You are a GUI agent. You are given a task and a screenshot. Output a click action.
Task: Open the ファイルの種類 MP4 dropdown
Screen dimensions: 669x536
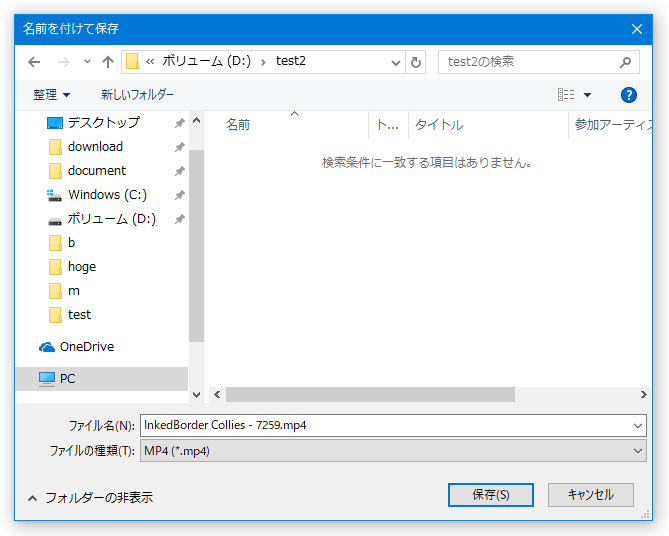(393, 451)
